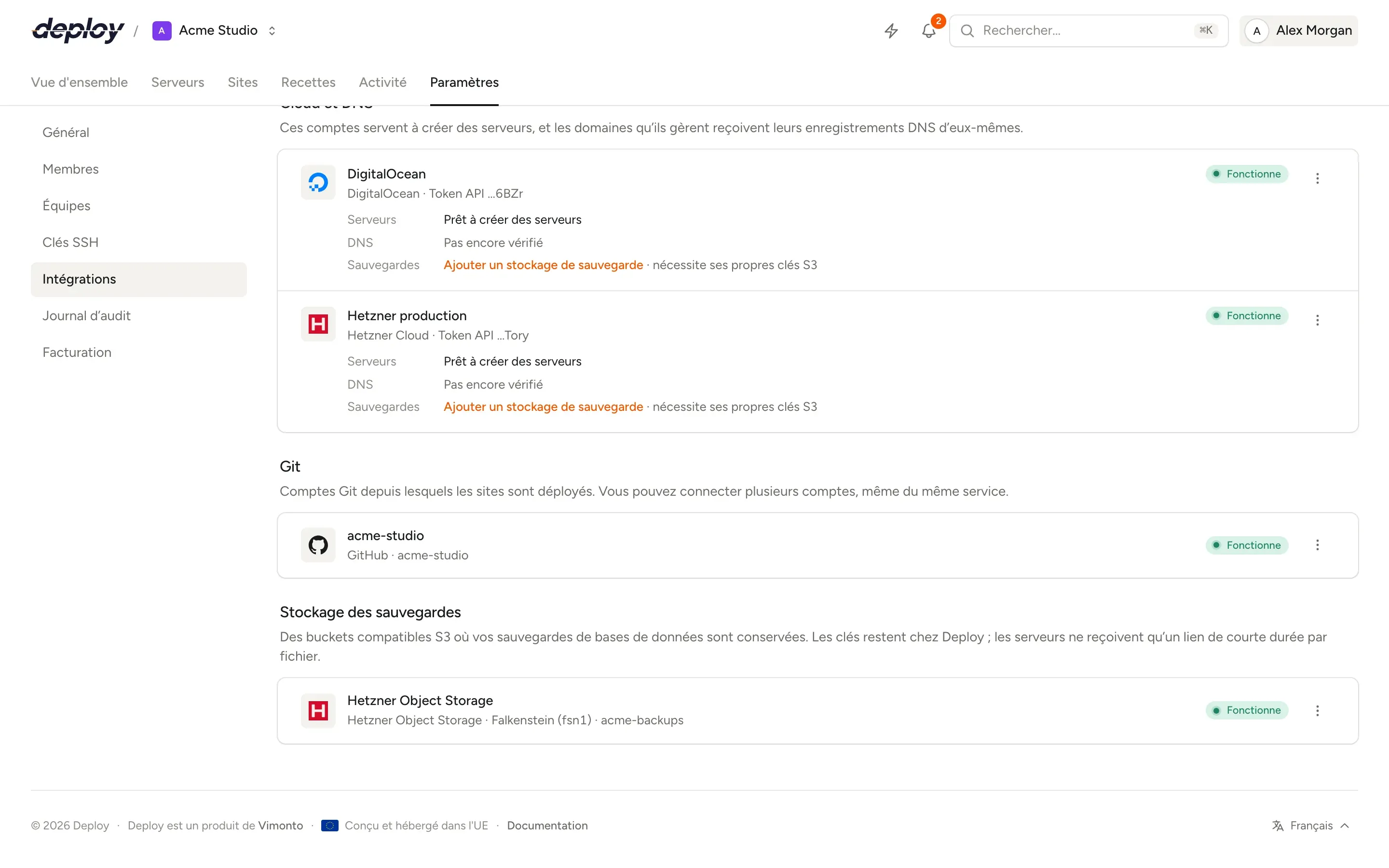Open the Sites tab
This screenshot has width=1389, height=868.
click(242, 82)
